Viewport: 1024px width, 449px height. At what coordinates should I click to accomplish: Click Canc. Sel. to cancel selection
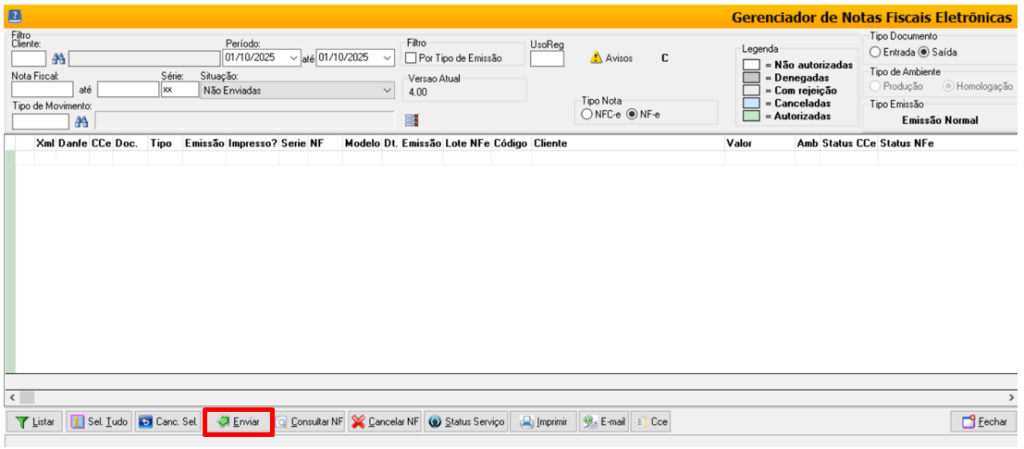[x=168, y=422]
